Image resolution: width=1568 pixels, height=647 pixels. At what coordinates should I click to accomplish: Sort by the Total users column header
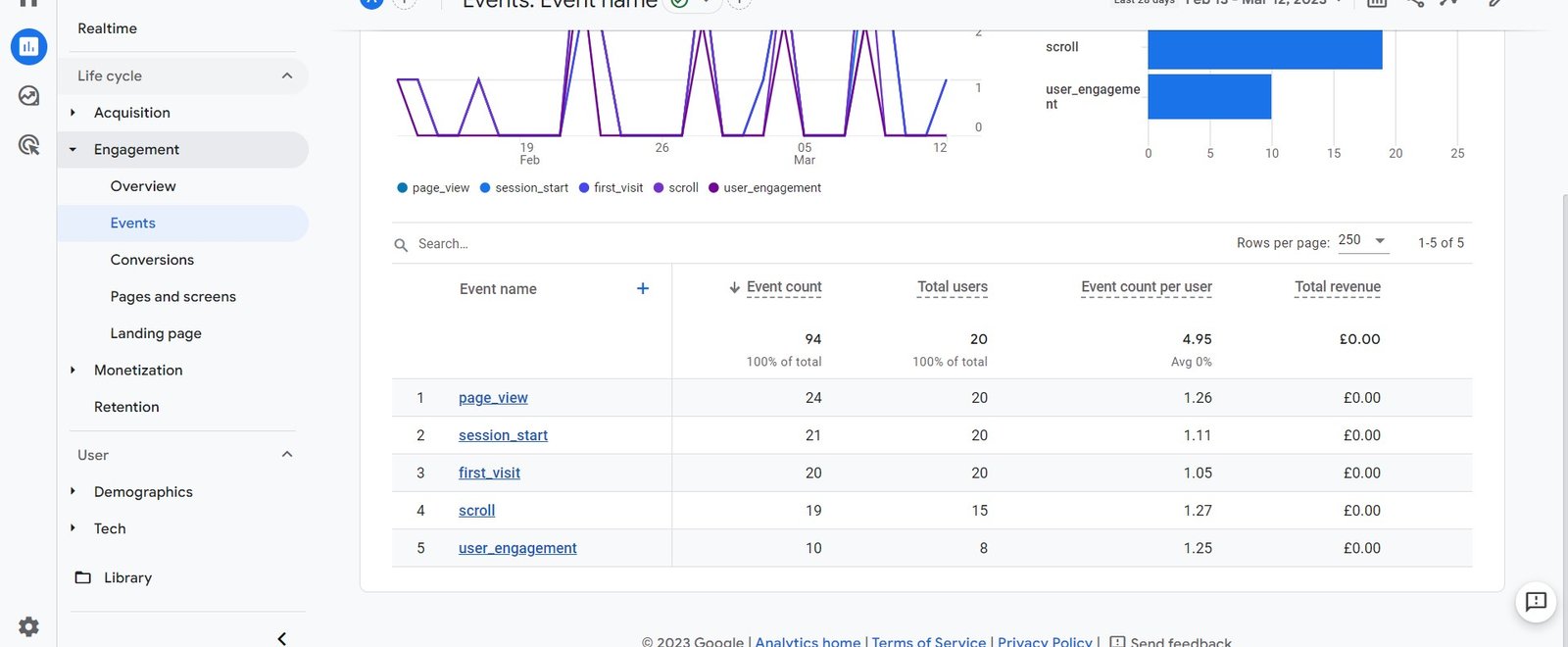click(x=953, y=287)
